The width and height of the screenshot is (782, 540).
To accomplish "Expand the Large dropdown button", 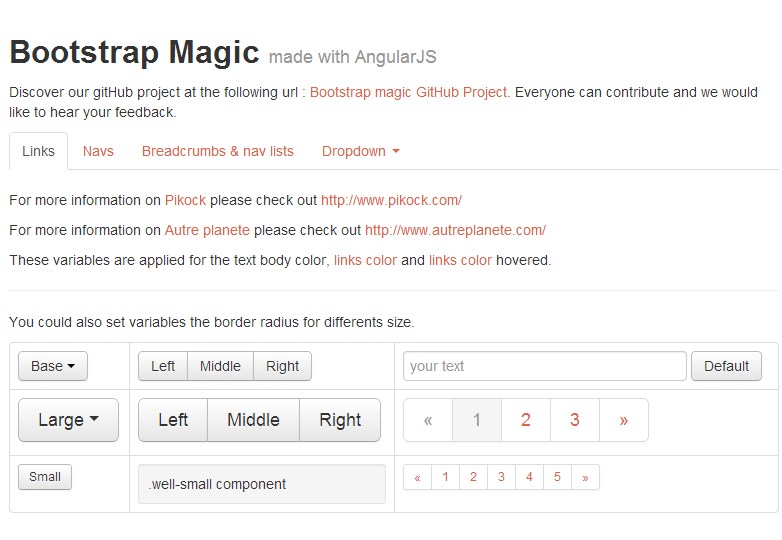I will (68, 420).
